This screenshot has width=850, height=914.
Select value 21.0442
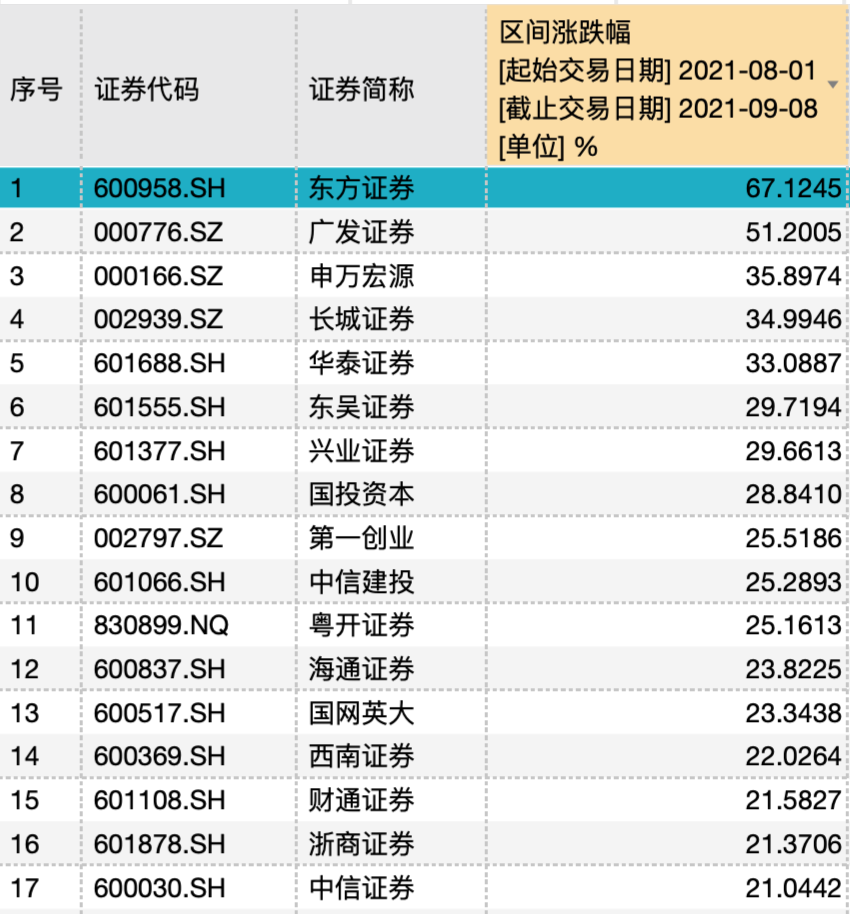(793, 888)
